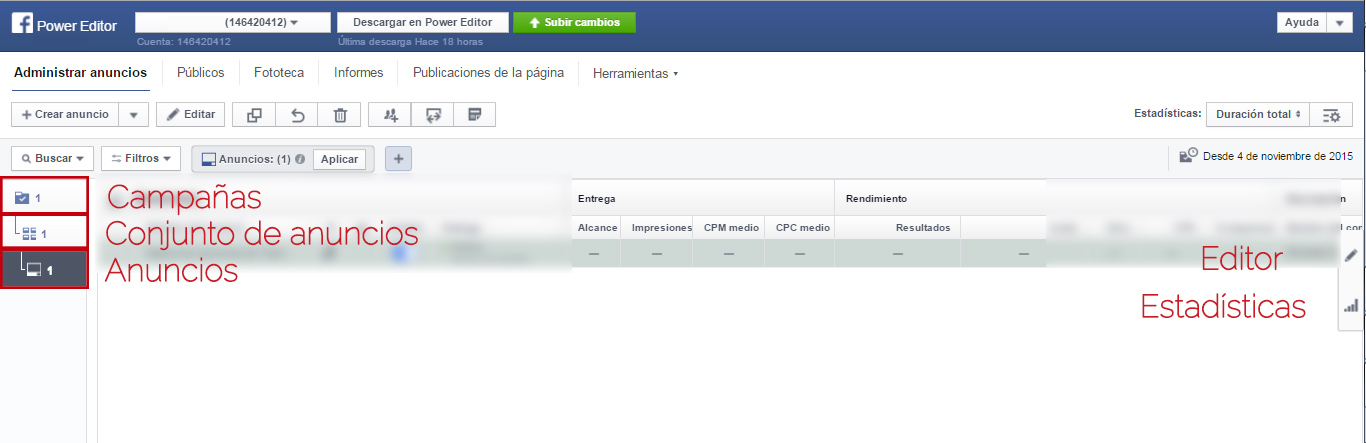Open the Filtros dropdown
This screenshot has height=443, width=1366.
click(141, 159)
